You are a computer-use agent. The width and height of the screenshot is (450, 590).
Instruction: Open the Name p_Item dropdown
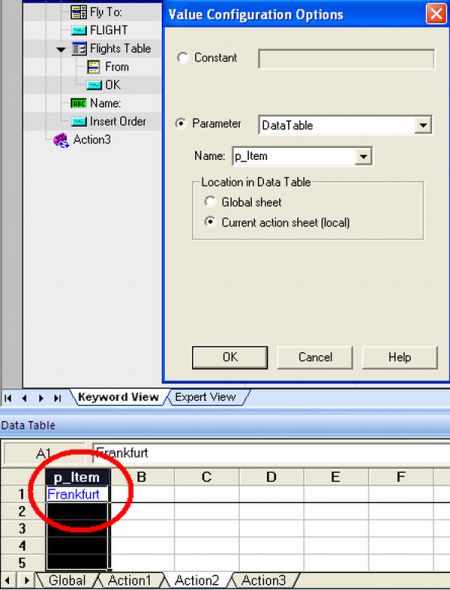(x=363, y=156)
